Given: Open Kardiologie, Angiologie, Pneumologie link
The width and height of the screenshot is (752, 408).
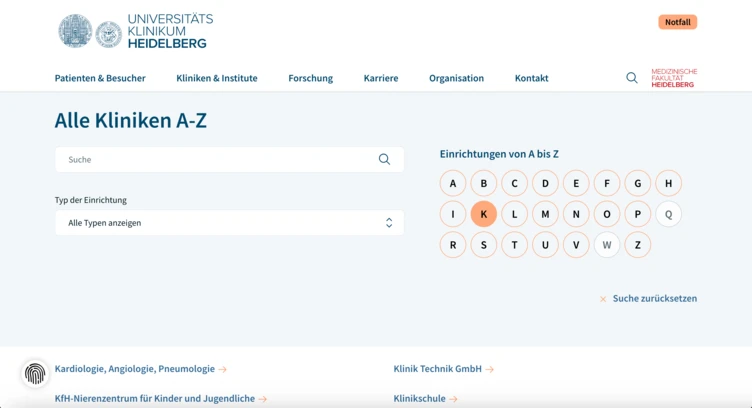Looking at the screenshot, I should (135, 369).
